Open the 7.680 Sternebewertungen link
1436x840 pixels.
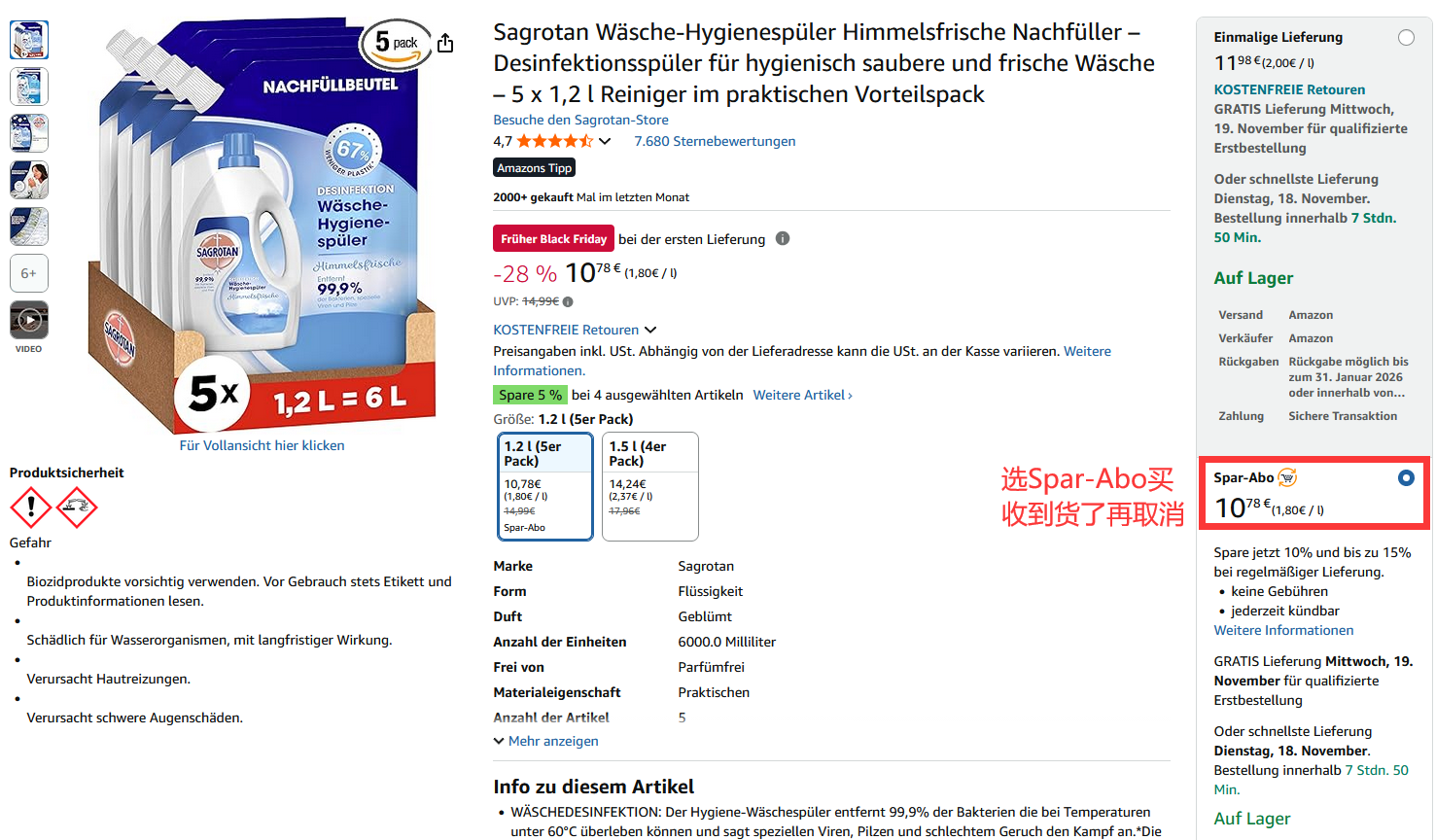tap(715, 141)
